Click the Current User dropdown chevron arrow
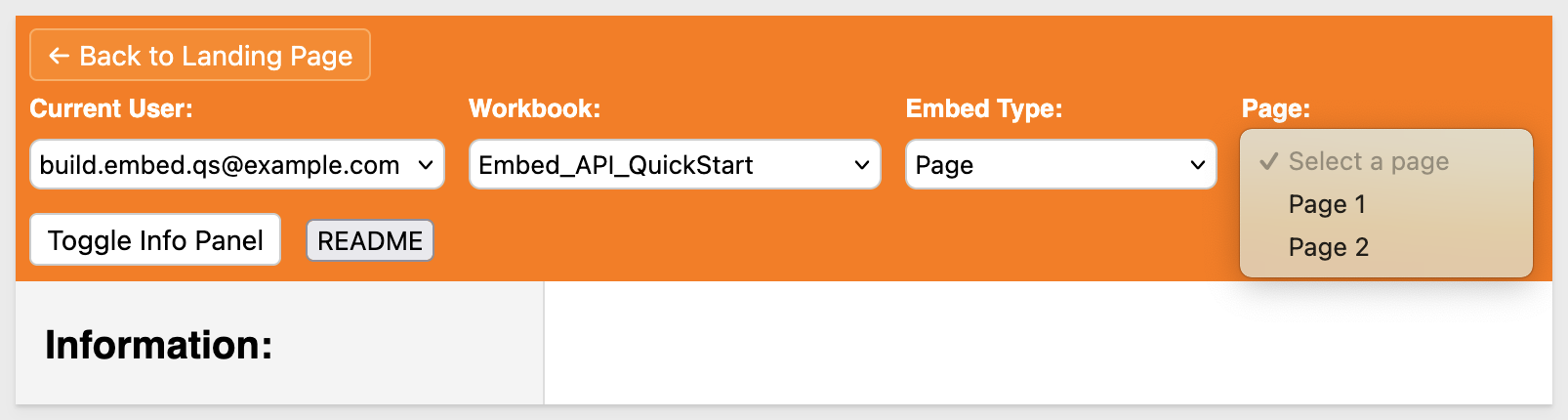 pyautogui.click(x=426, y=165)
